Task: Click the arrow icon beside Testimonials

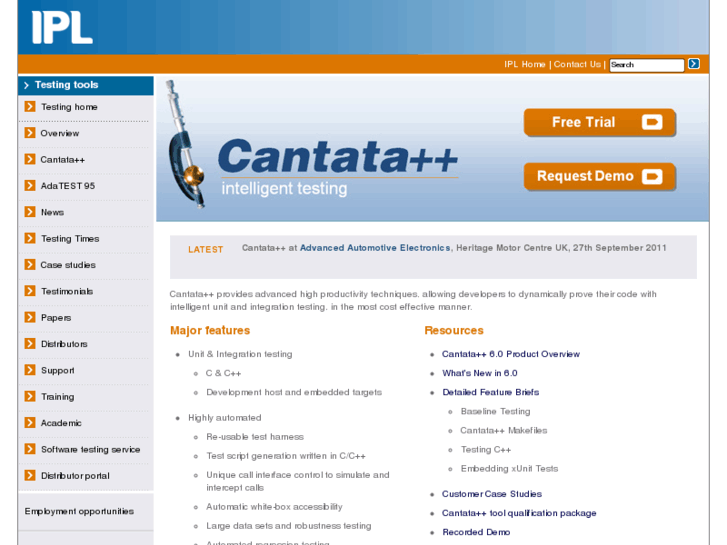Action: click(30, 291)
